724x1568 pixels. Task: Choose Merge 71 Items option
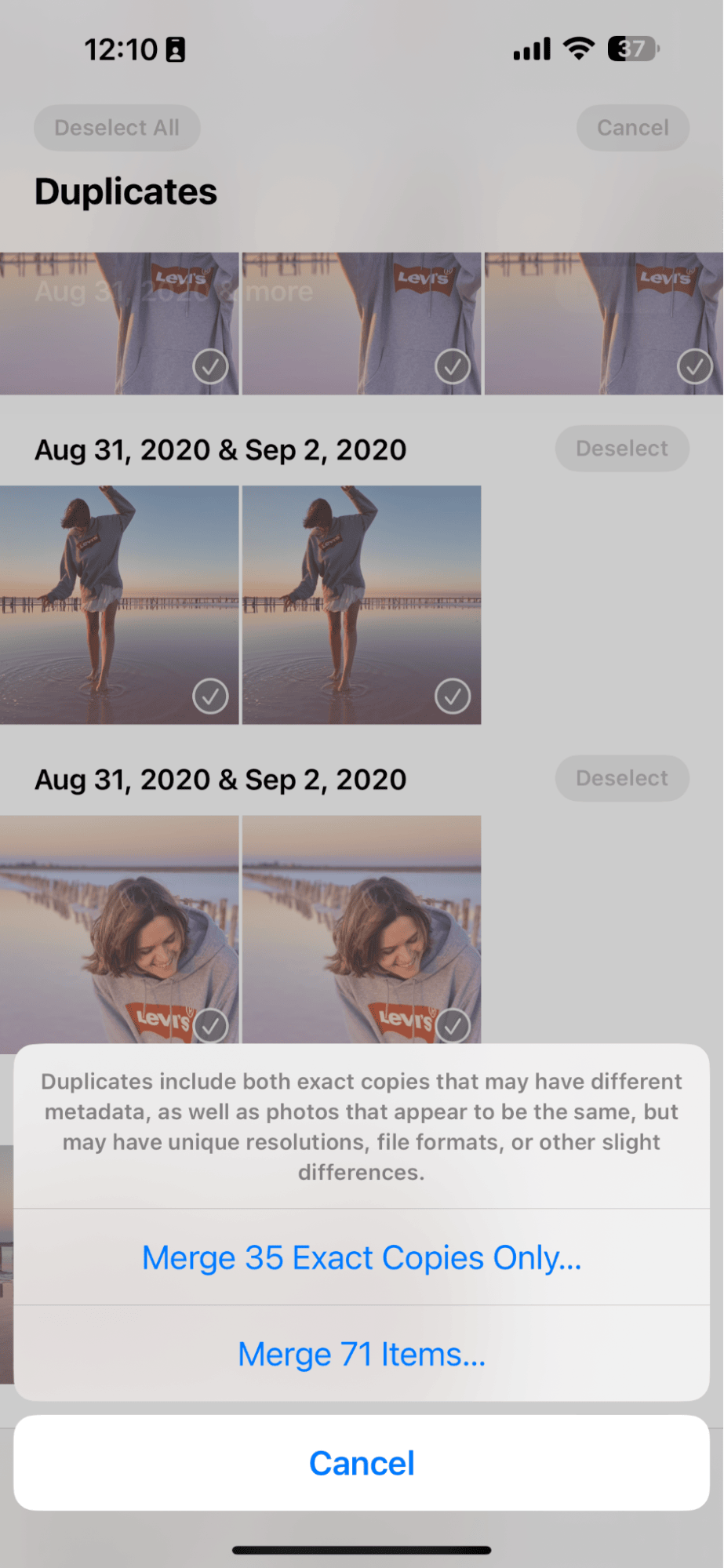point(362,1354)
